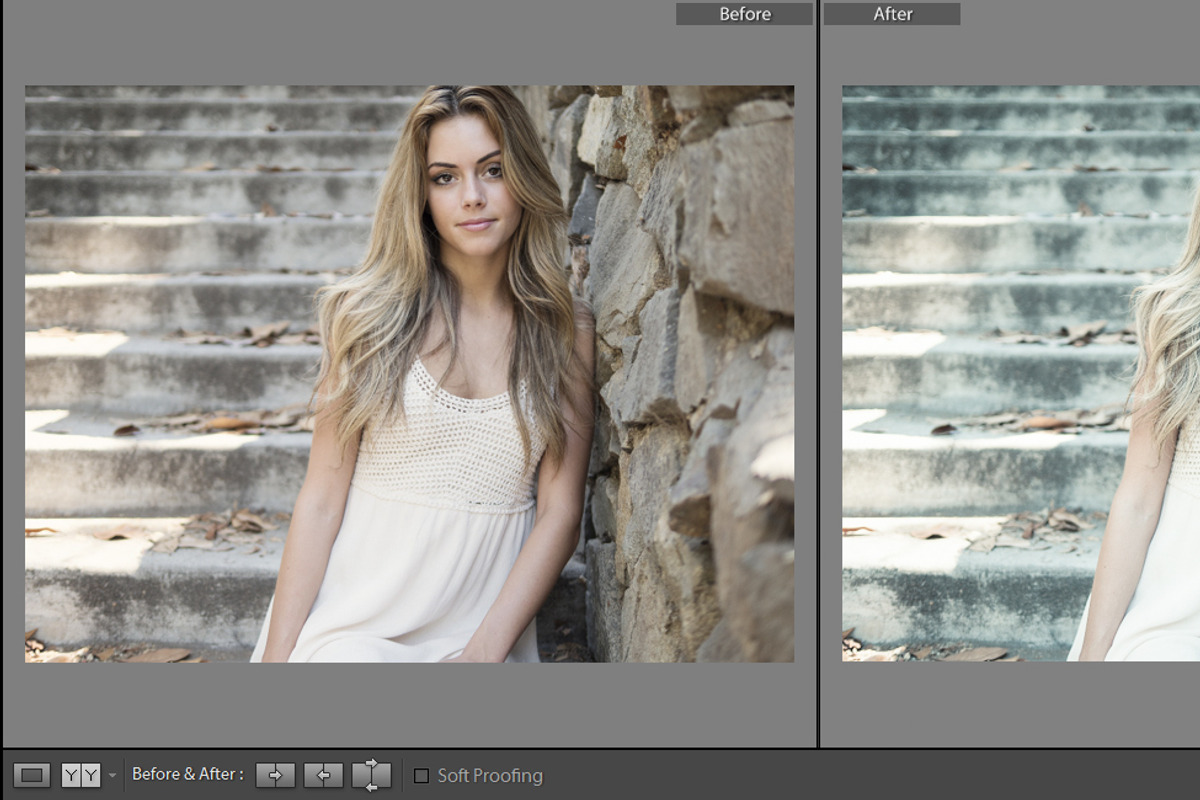The height and width of the screenshot is (800, 1200).
Task: Click the Before label
Action: coord(744,14)
